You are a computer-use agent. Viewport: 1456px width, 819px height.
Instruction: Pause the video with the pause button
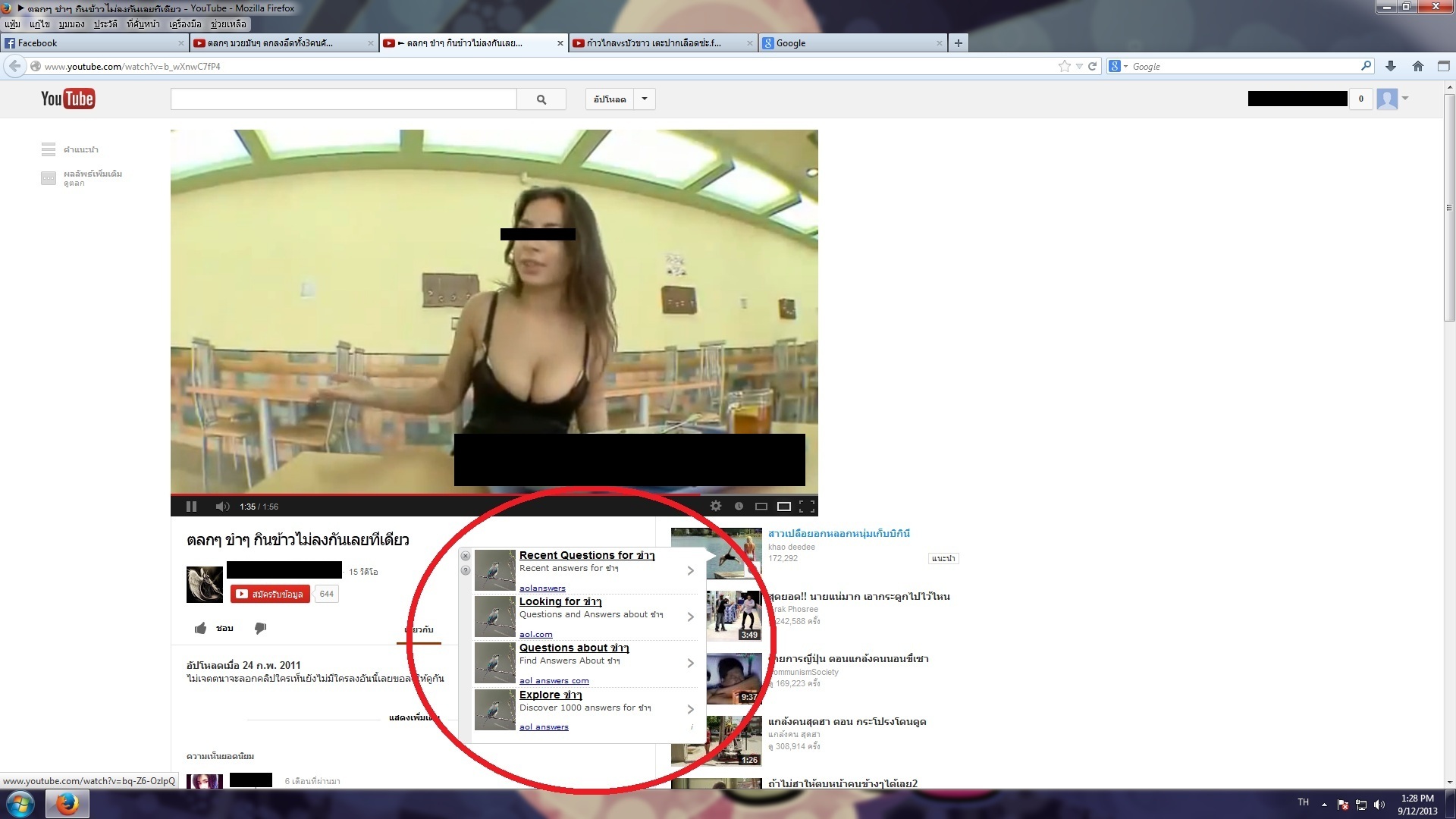(x=191, y=507)
